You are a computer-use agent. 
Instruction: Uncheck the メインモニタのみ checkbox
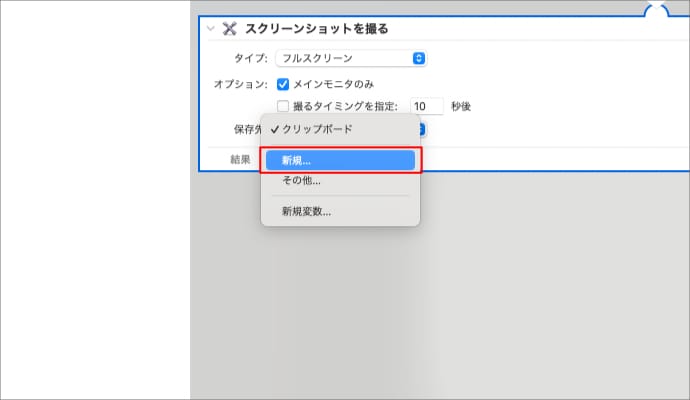283,84
